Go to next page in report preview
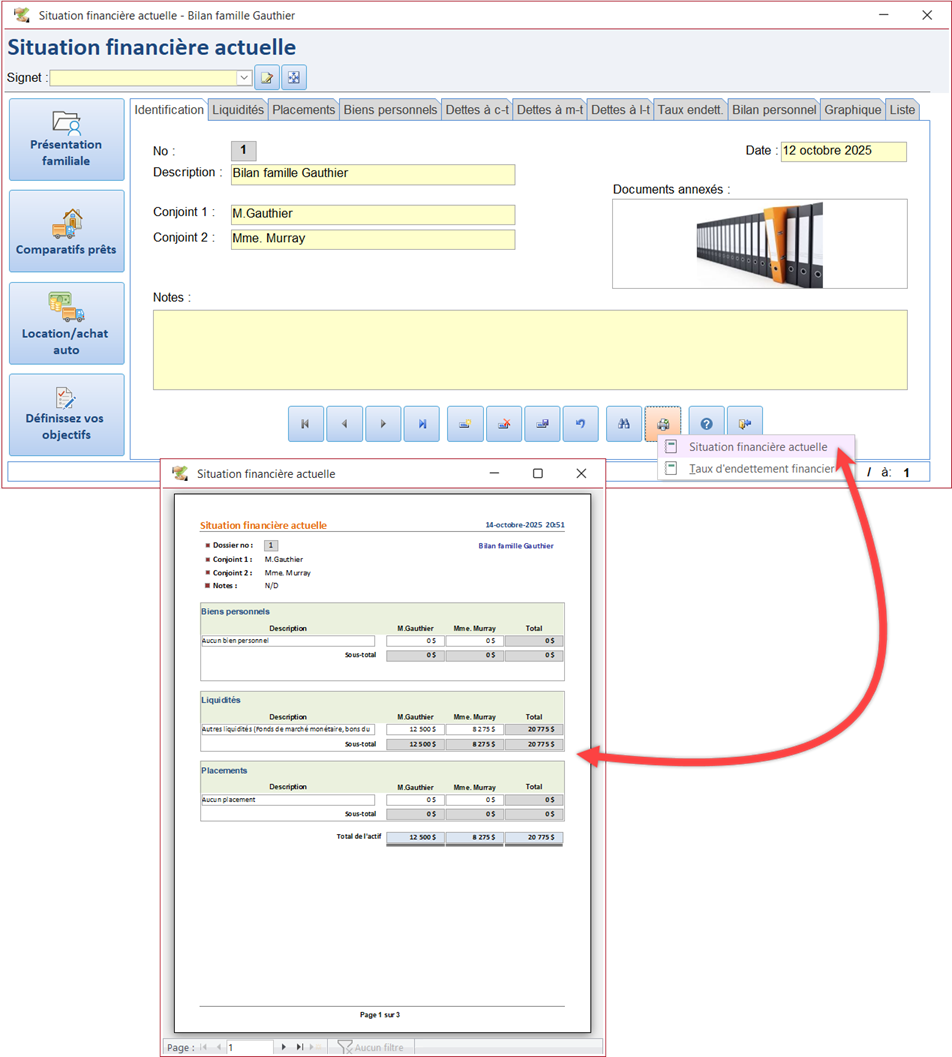The image size is (952, 1057). 284,1047
